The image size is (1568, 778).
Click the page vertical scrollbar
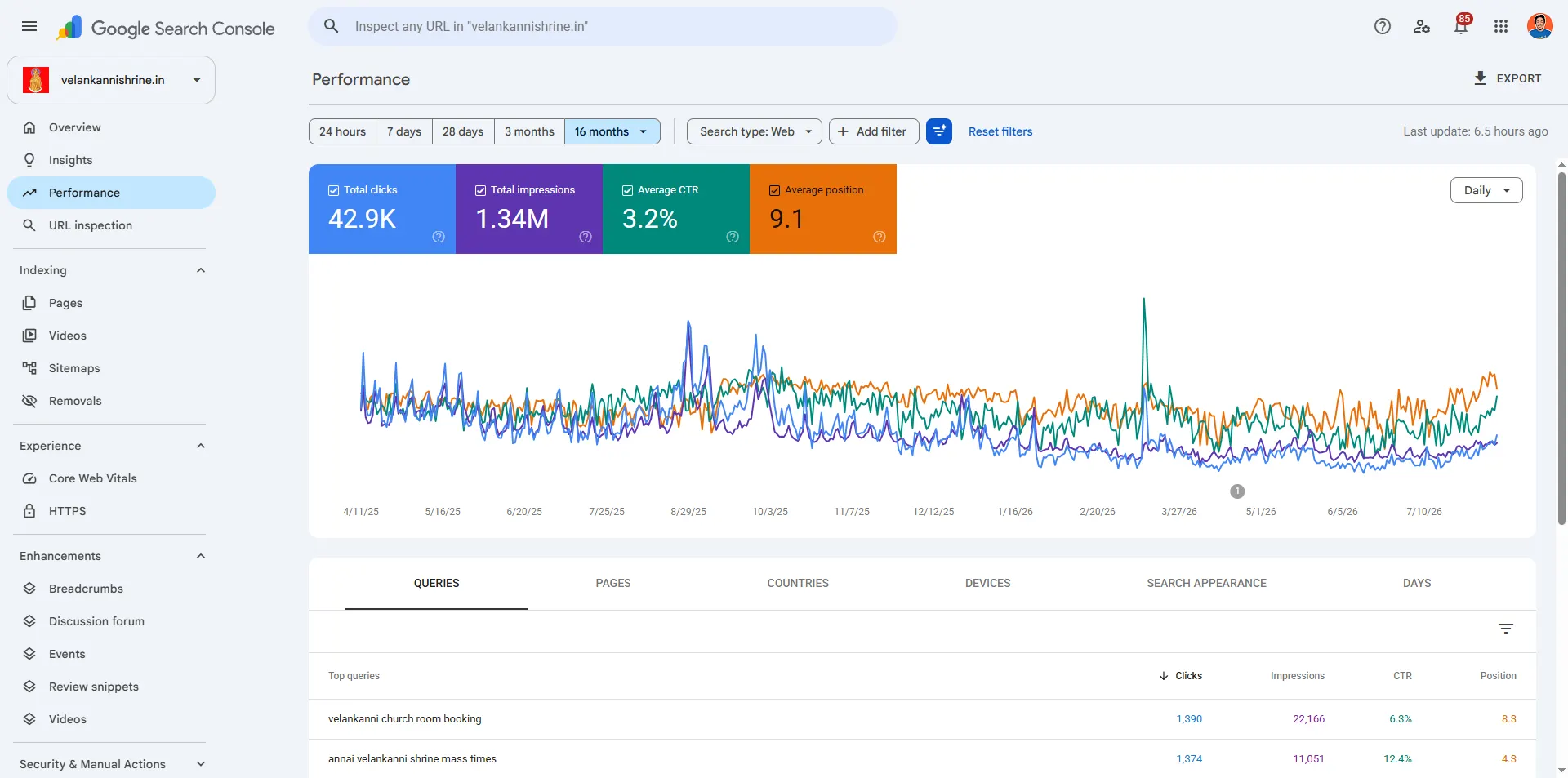[1561, 348]
